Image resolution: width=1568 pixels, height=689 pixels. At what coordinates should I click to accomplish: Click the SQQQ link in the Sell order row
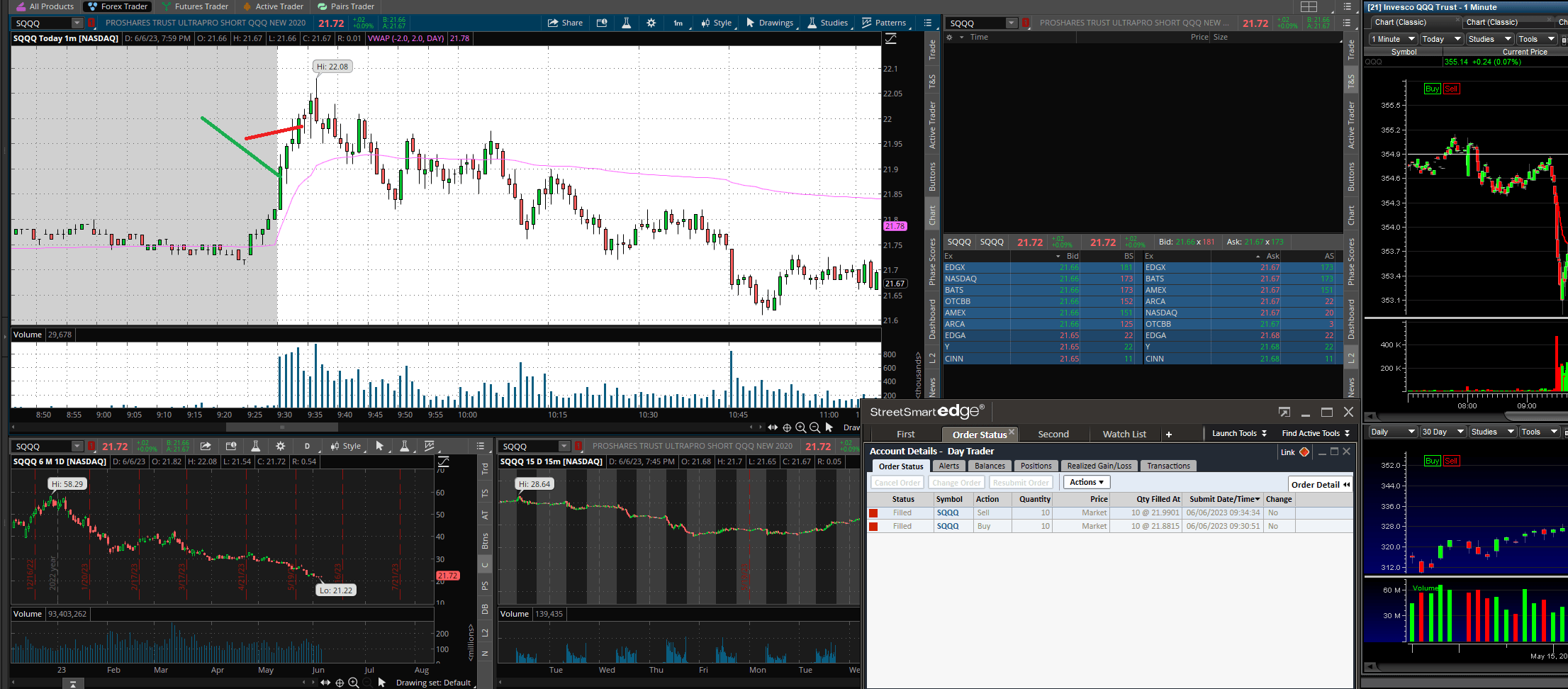[x=947, y=513]
